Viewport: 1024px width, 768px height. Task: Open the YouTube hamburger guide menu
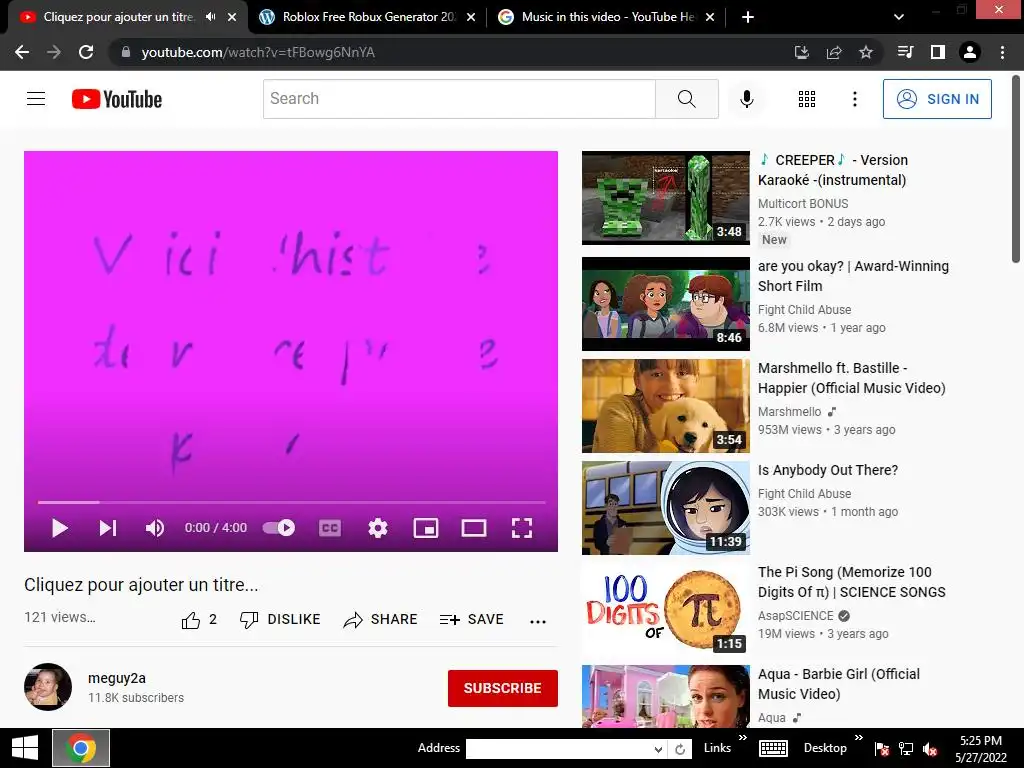click(x=36, y=99)
